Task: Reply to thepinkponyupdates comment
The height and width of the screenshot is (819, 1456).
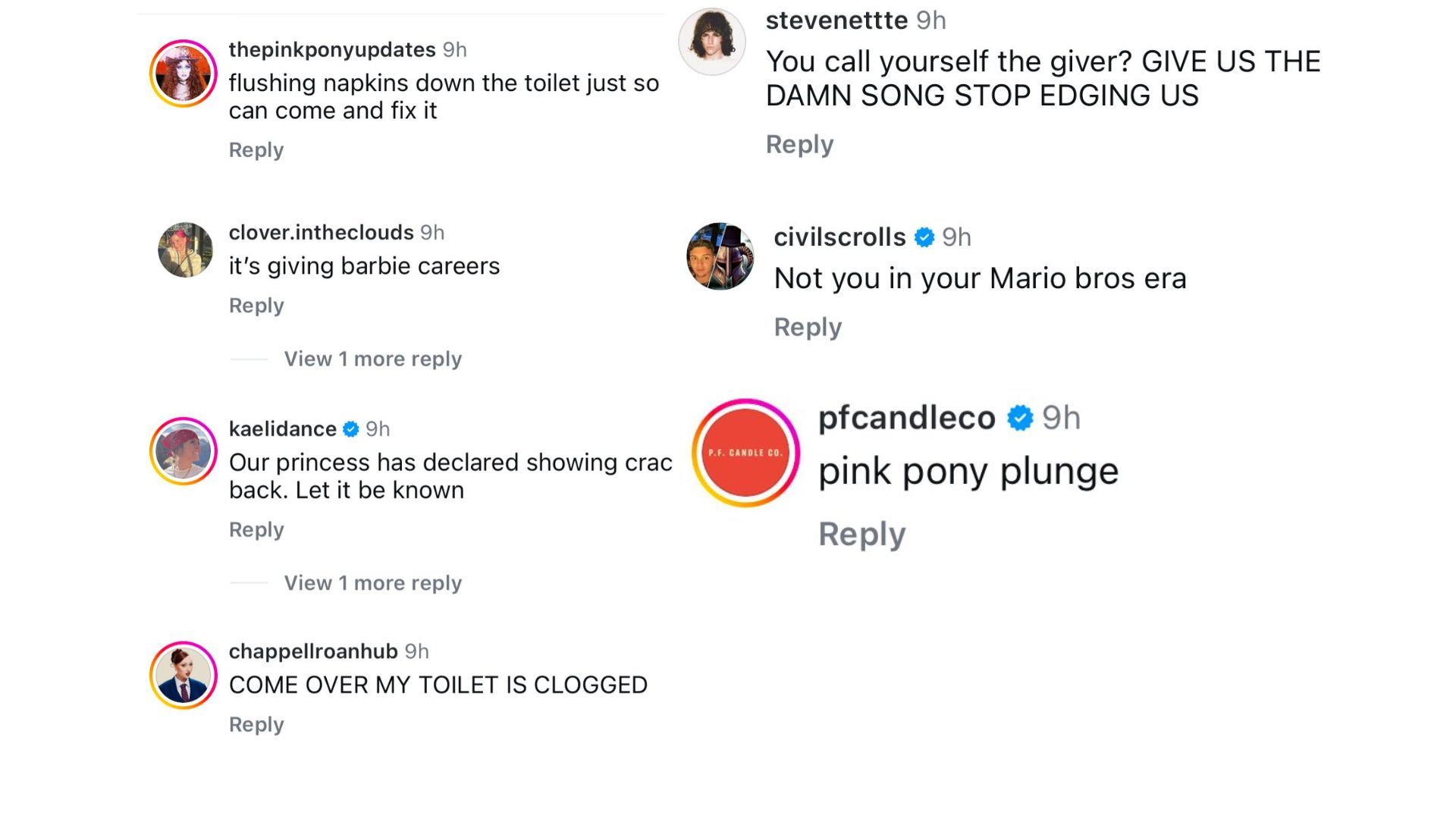Action: click(256, 150)
